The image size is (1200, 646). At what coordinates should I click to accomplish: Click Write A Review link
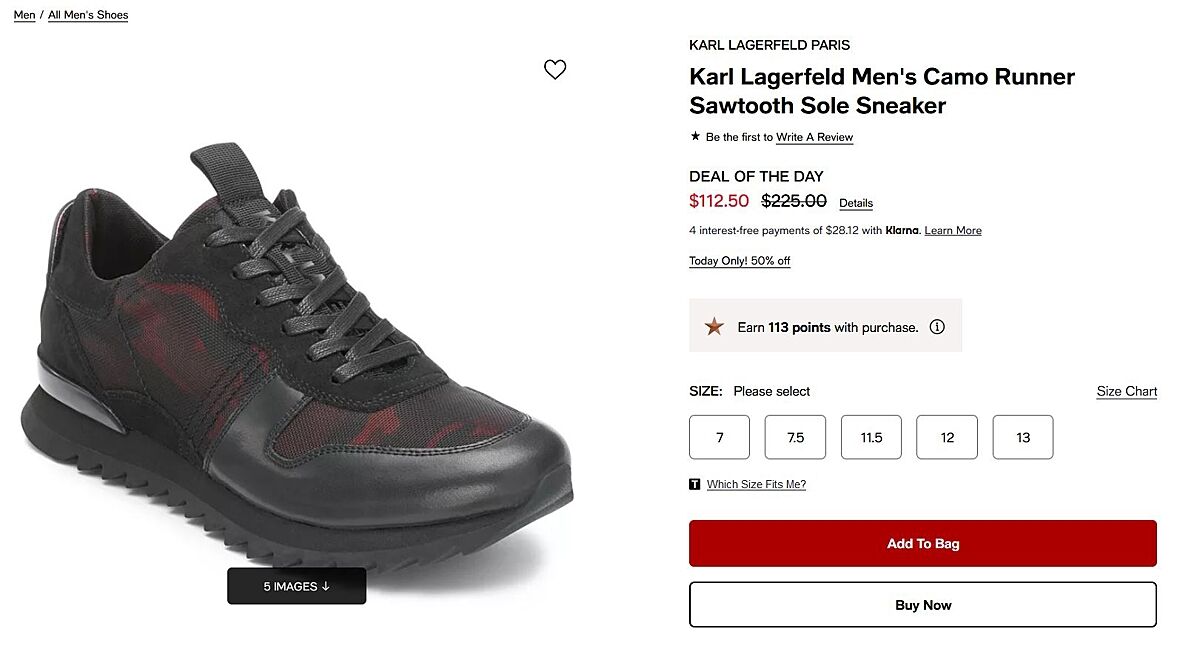pyautogui.click(x=814, y=137)
